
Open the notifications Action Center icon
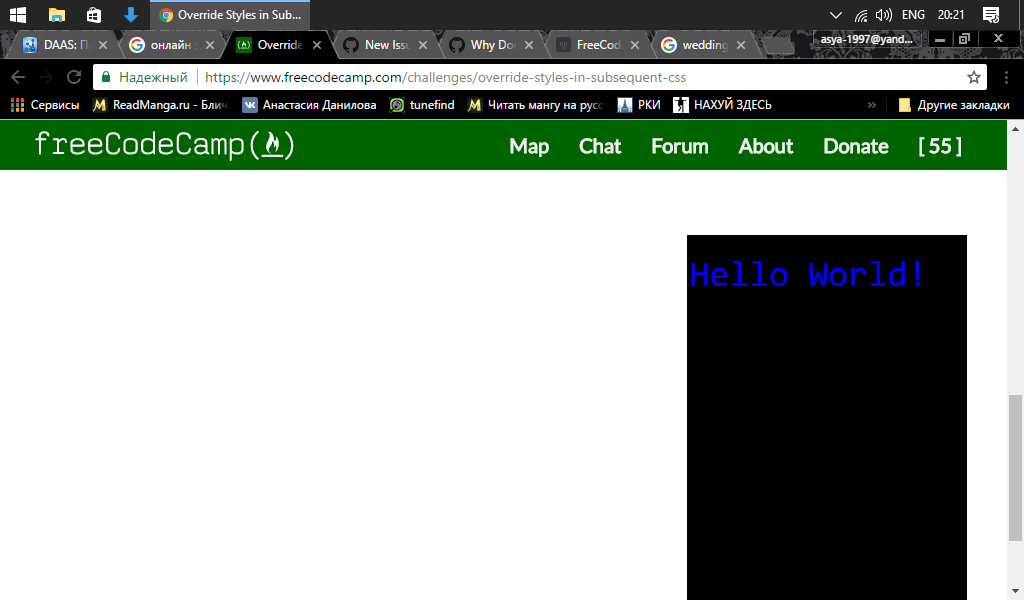coord(991,15)
